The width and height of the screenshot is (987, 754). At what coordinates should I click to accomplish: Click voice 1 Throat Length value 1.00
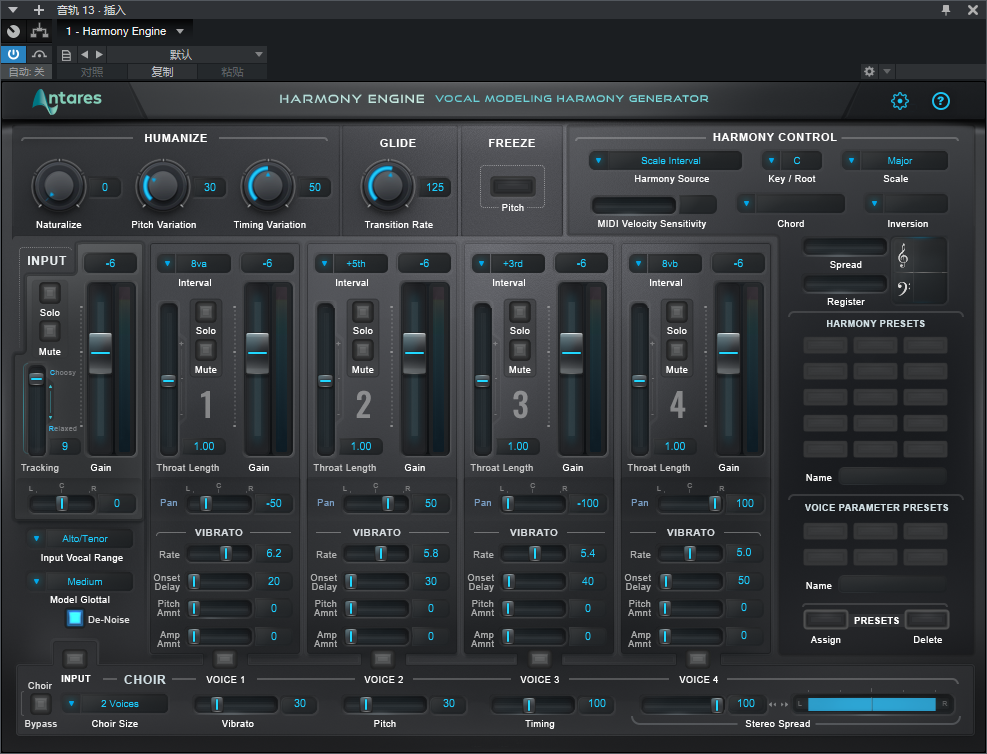pyautogui.click(x=204, y=446)
